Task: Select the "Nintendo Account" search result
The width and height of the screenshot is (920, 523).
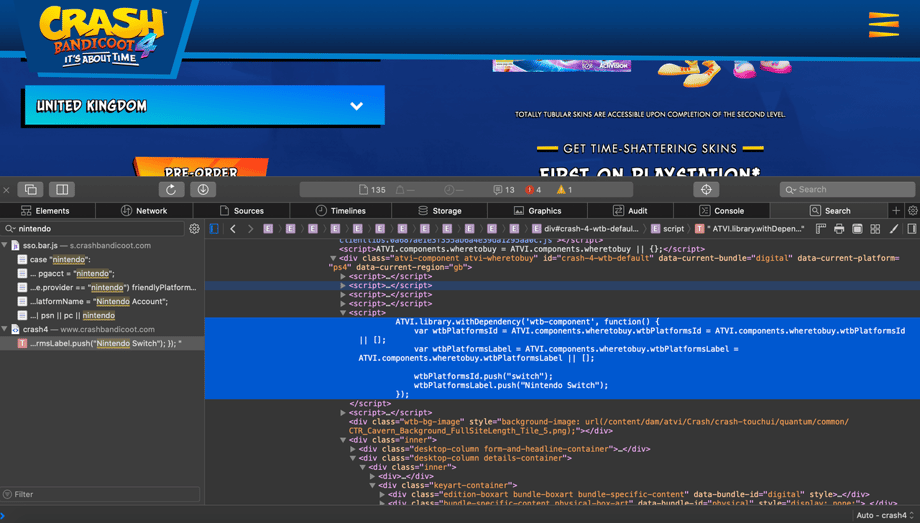Action: [99, 301]
